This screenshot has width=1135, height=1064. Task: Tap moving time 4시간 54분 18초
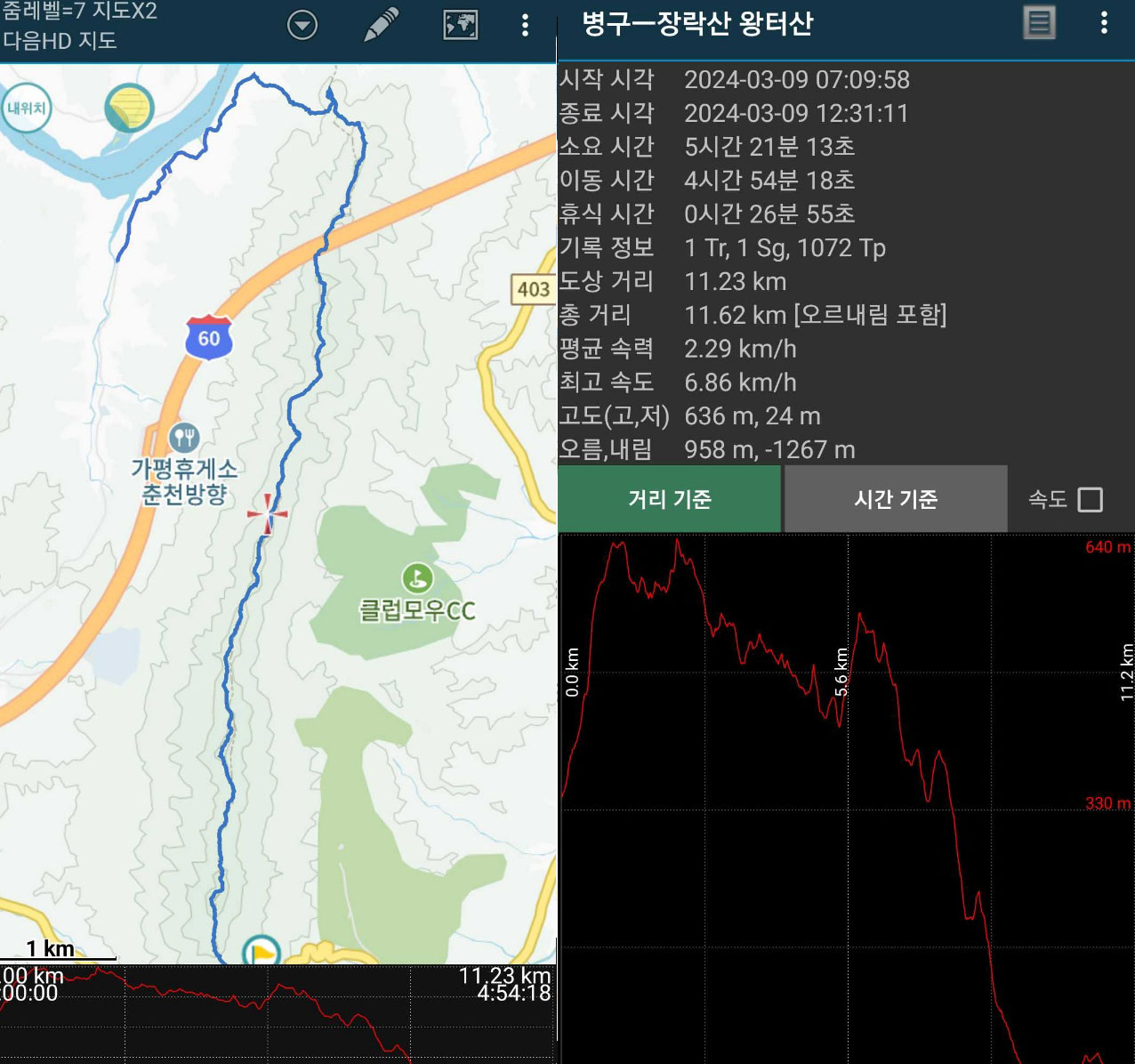click(x=769, y=181)
